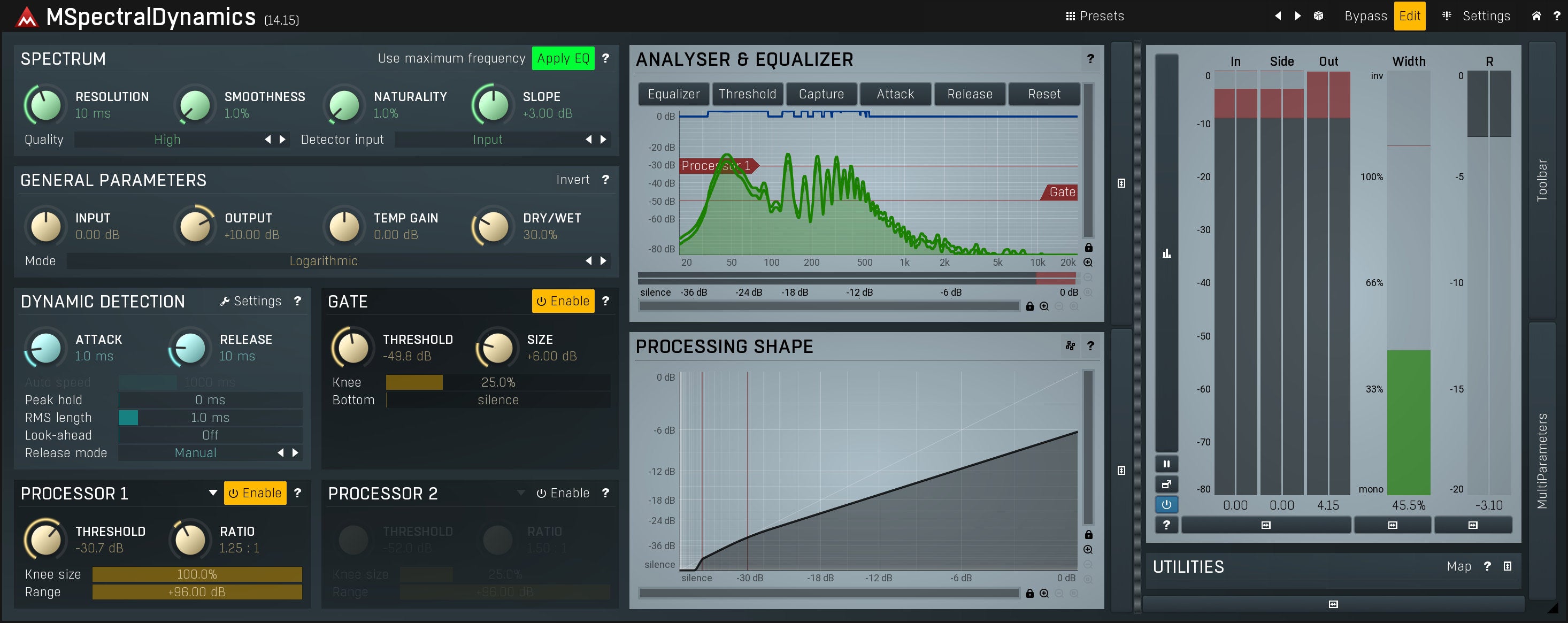Click the meter power icon button
1568x623 pixels.
tap(1166, 504)
